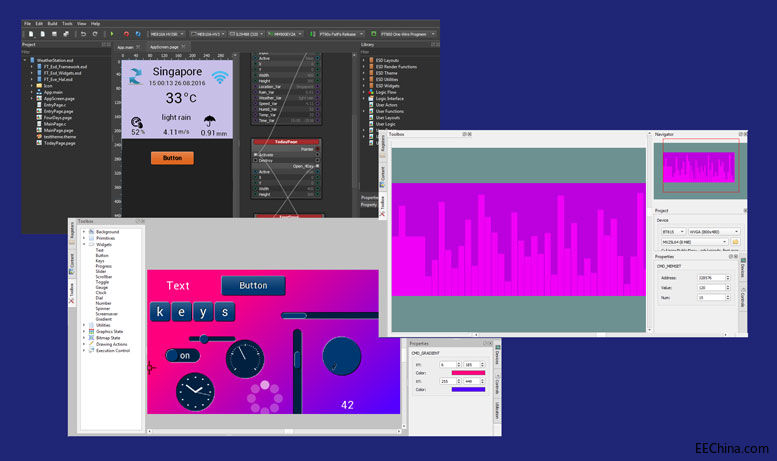Click the WiFi icon on Singapore weather screen
Screen dimensions: 777x461
pos(219,77)
